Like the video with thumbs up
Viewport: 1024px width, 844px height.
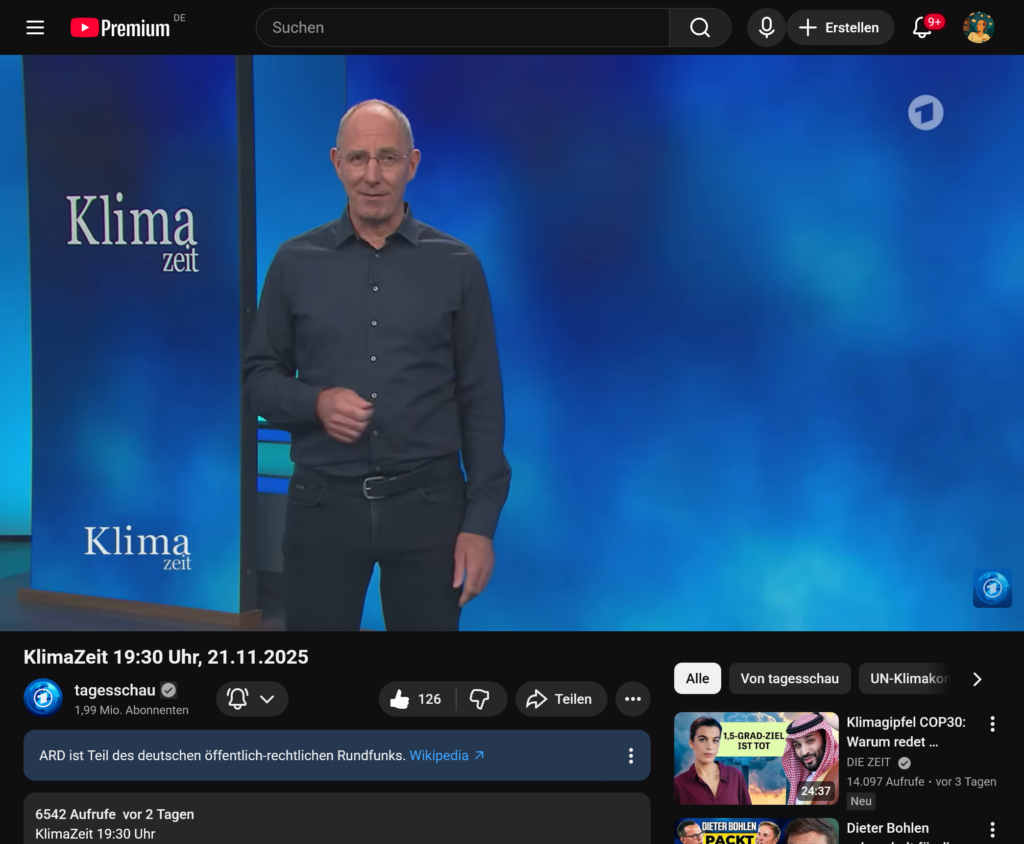pos(416,699)
